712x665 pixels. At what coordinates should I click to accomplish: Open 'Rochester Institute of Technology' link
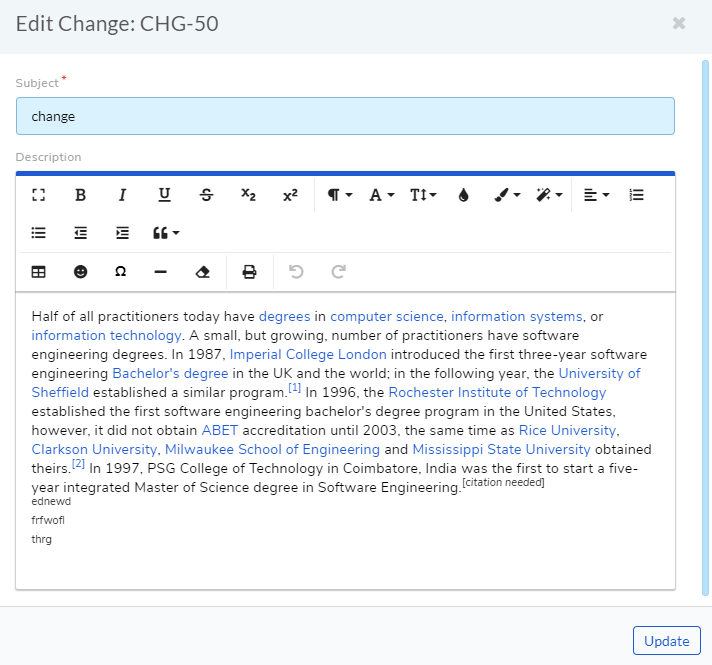498,392
